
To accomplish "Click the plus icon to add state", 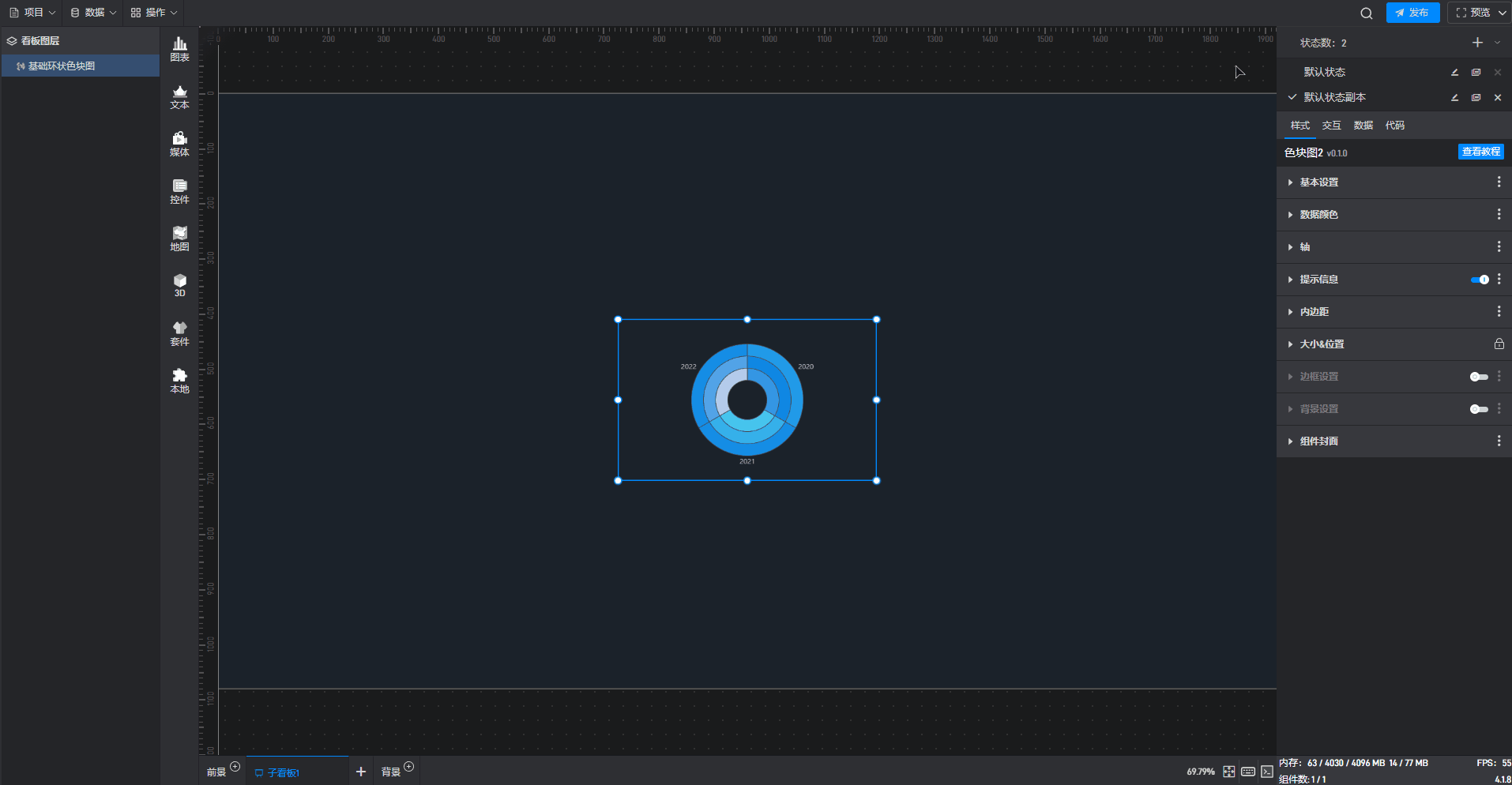I will (x=1477, y=43).
